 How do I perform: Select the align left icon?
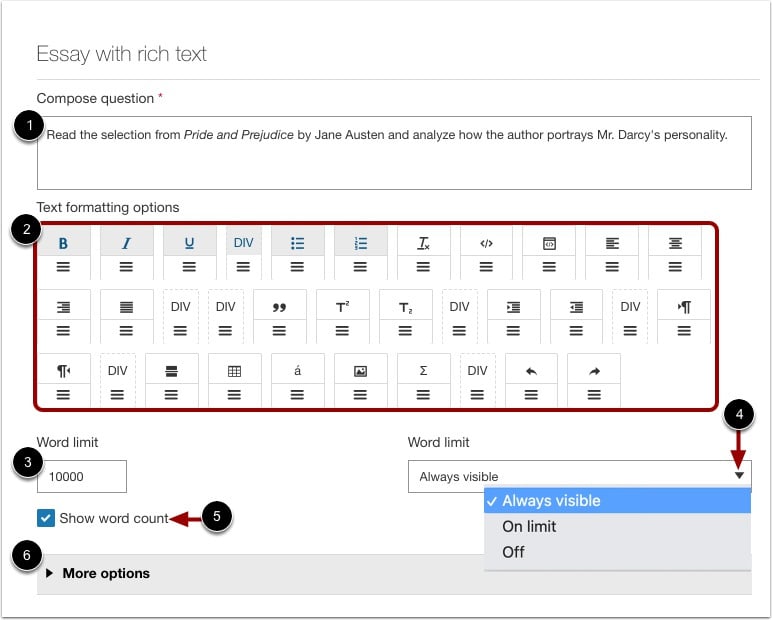pos(612,243)
